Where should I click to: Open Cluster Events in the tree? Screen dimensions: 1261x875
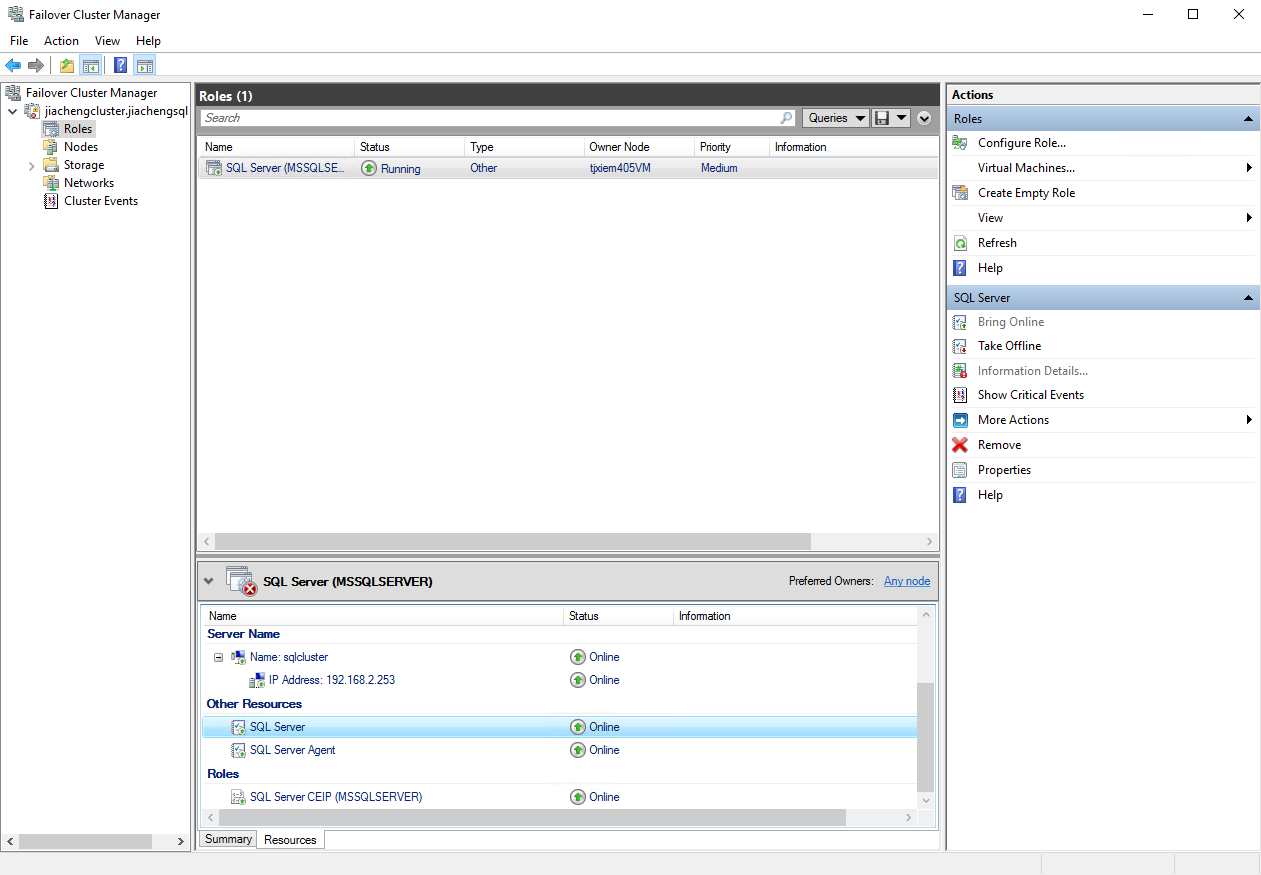tap(101, 201)
